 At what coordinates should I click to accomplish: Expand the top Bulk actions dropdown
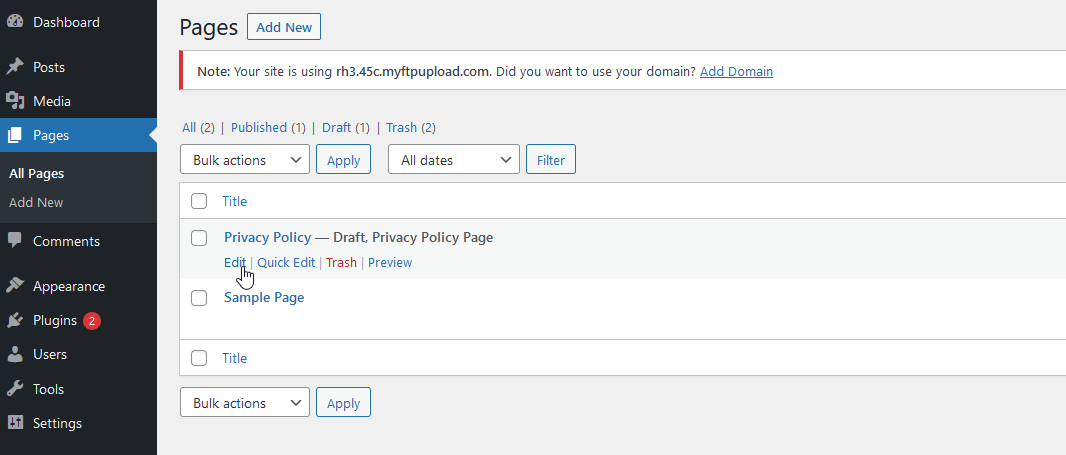pos(245,159)
